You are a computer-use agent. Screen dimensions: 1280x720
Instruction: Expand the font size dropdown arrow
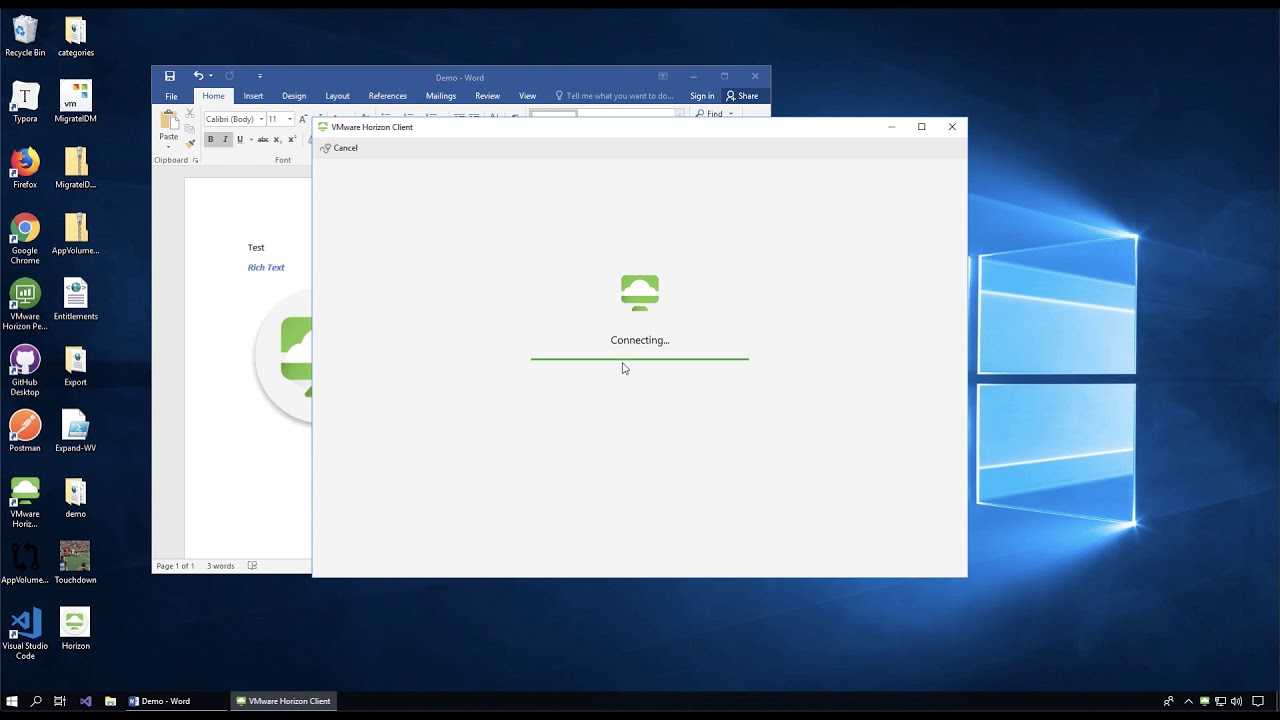pos(290,119)
